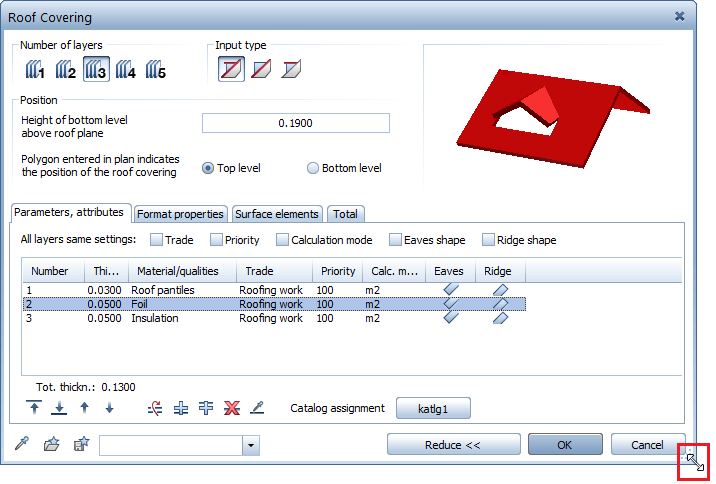Click the height above roof plane field
The width and height of the screenshot is (716, 484).
point(296,123)
